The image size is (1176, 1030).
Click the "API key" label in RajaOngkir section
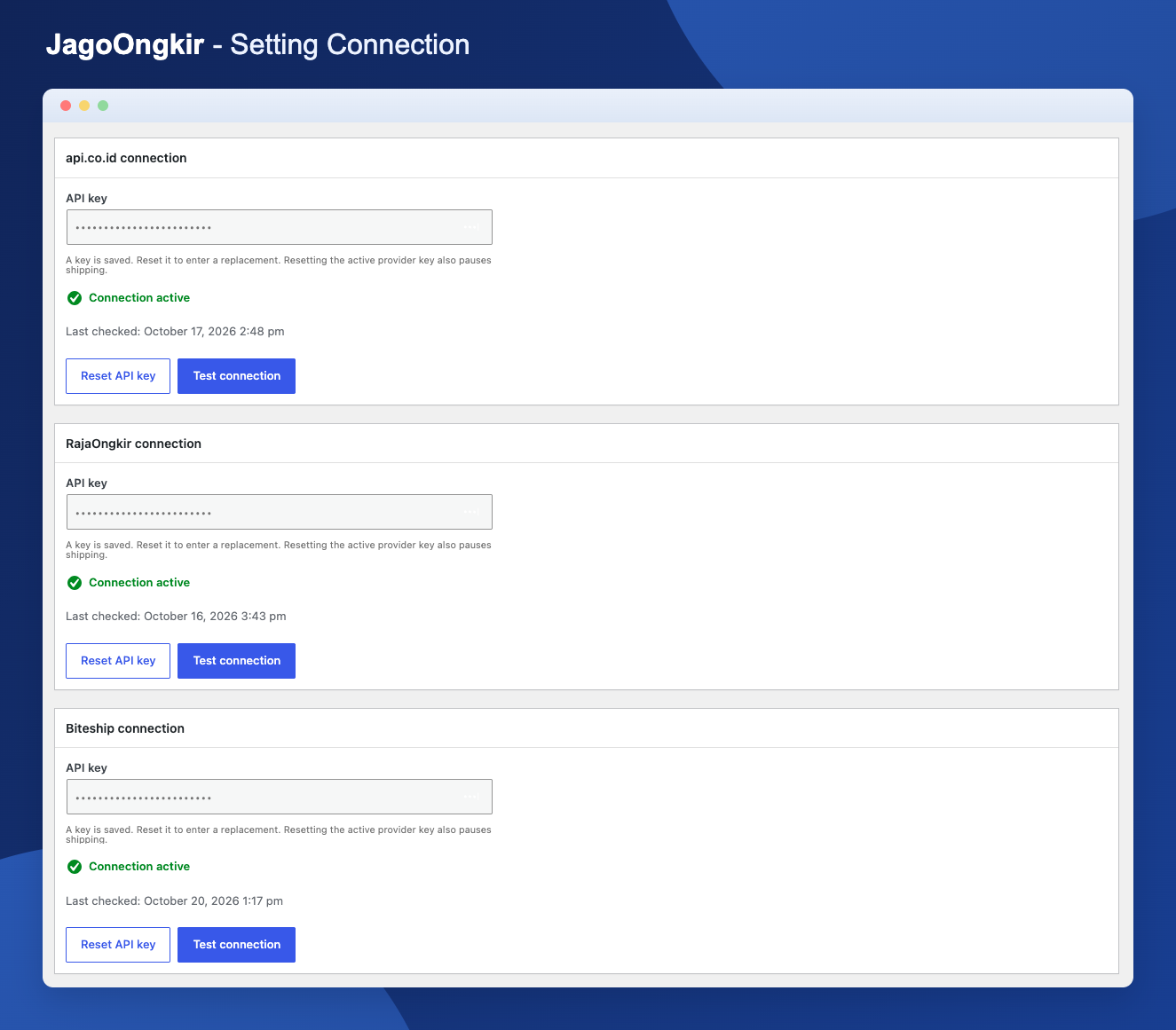click(86, 484)
